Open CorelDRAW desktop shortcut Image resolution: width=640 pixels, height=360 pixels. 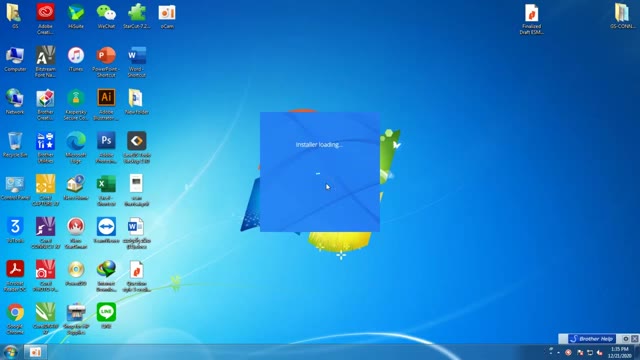tap(45, 319)
